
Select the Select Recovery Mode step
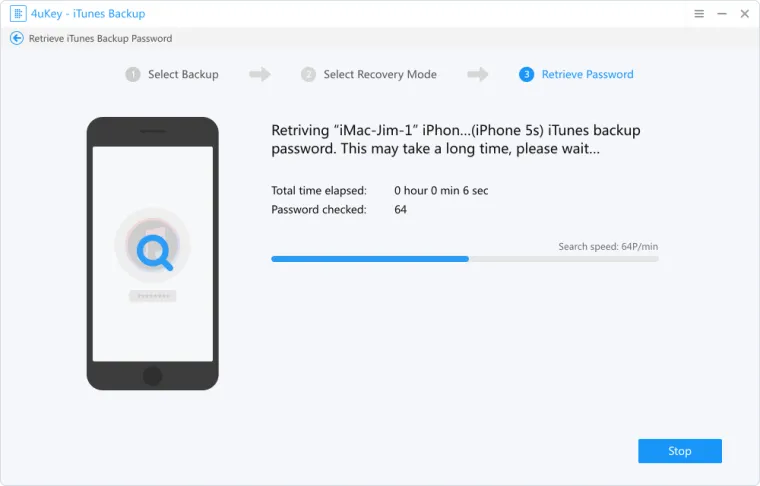click(380, 75)
